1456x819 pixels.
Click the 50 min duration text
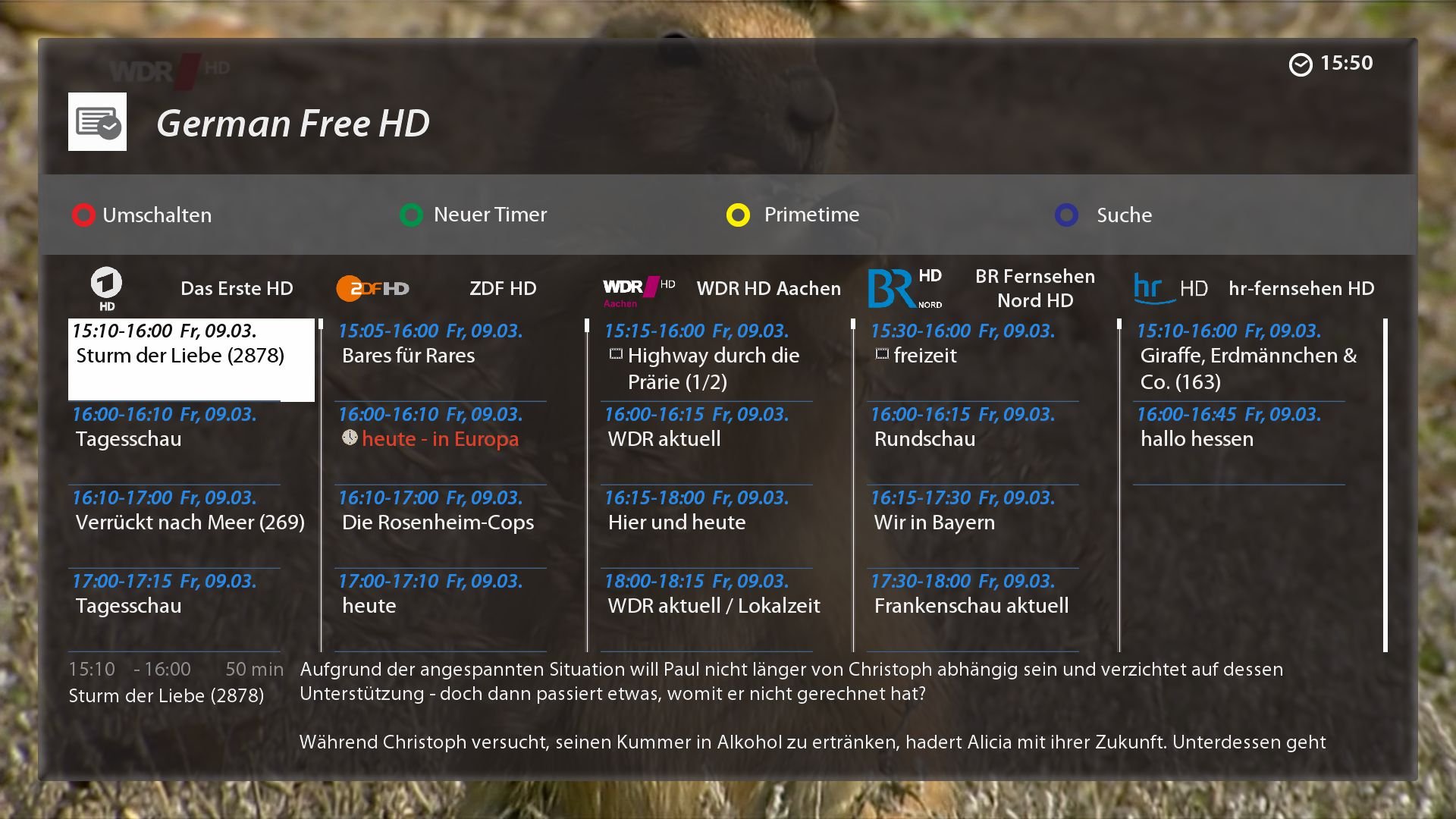click(254, 670)
